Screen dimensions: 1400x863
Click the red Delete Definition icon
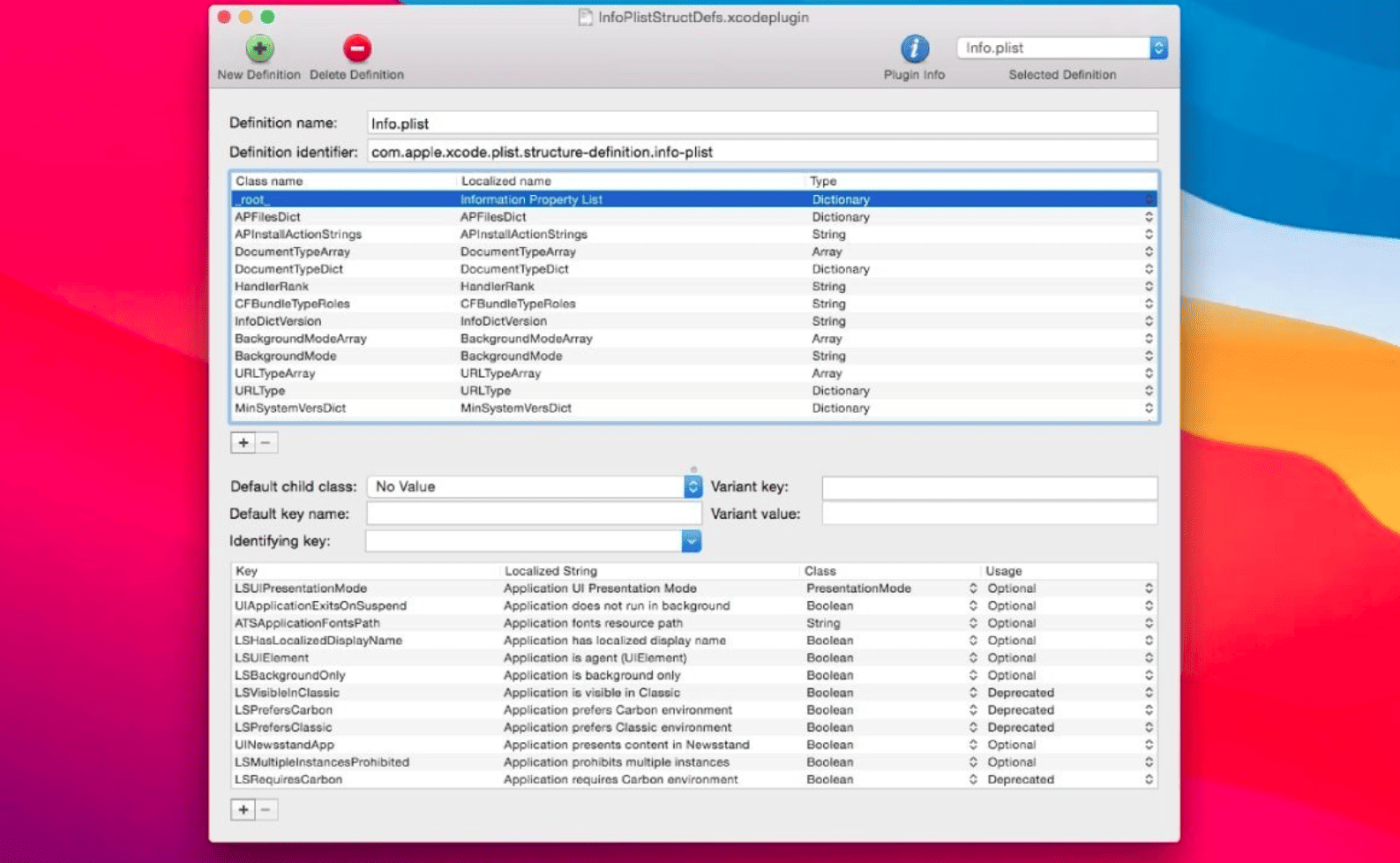click(357, 49)
